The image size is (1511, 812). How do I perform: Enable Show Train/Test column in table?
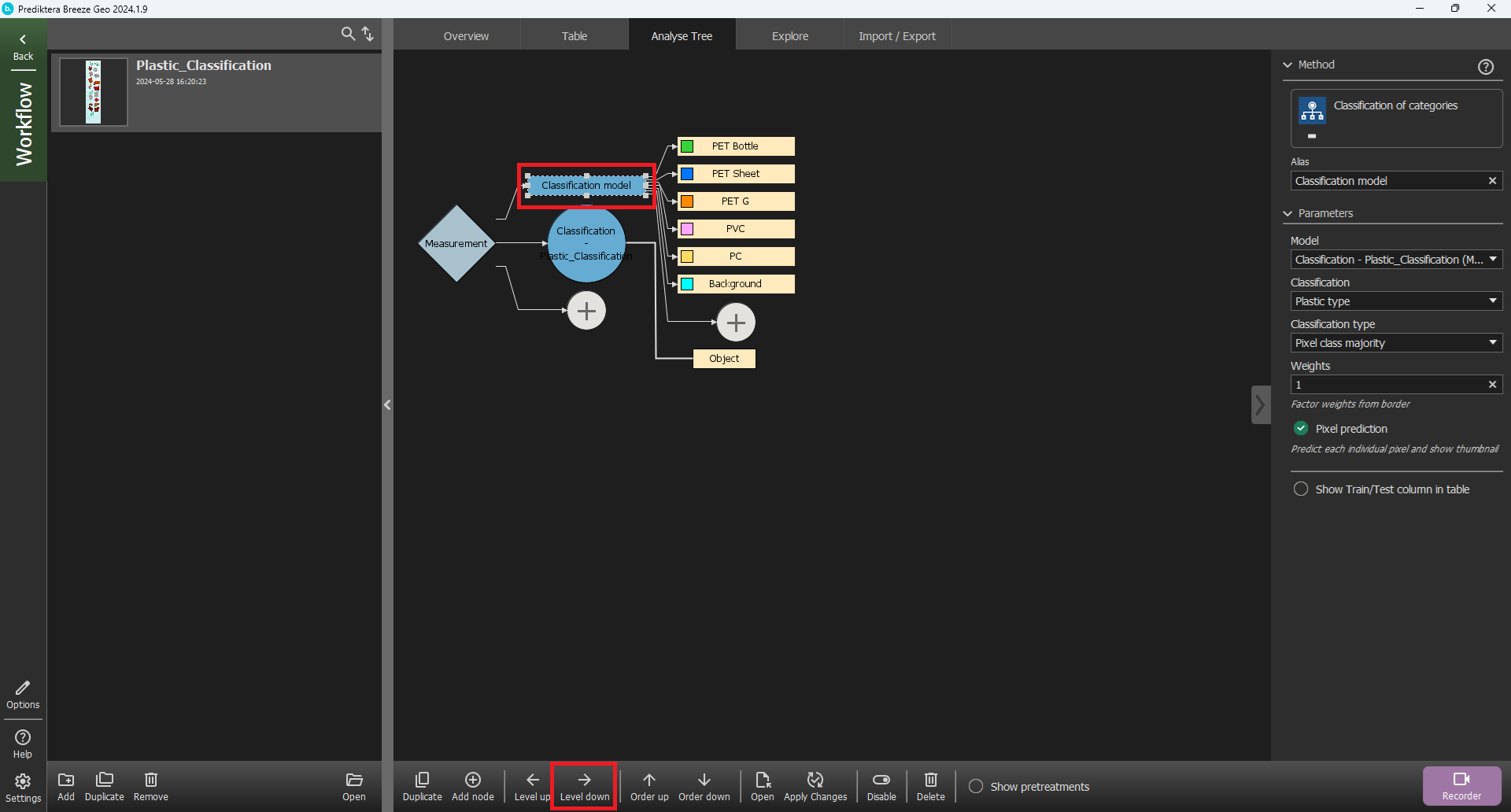1301,489
